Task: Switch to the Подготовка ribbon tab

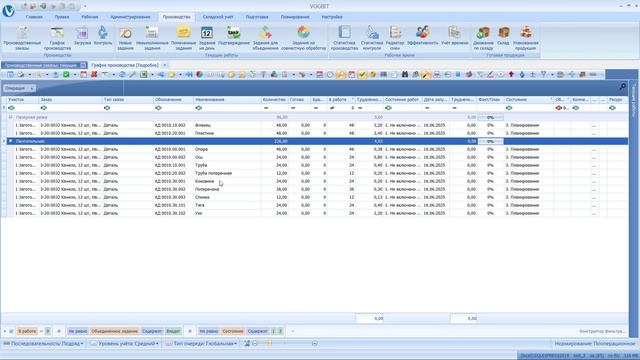Action: click(x=257, y=17)
